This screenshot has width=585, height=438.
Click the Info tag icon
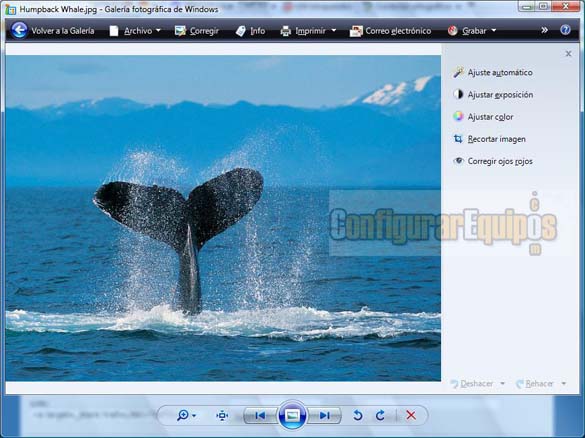[x=241, y=31]
